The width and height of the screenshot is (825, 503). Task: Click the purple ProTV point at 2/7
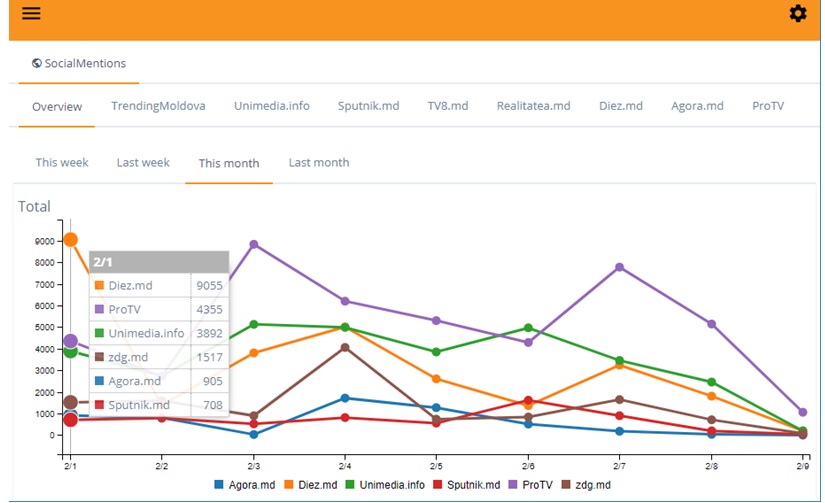coord(619,267)
